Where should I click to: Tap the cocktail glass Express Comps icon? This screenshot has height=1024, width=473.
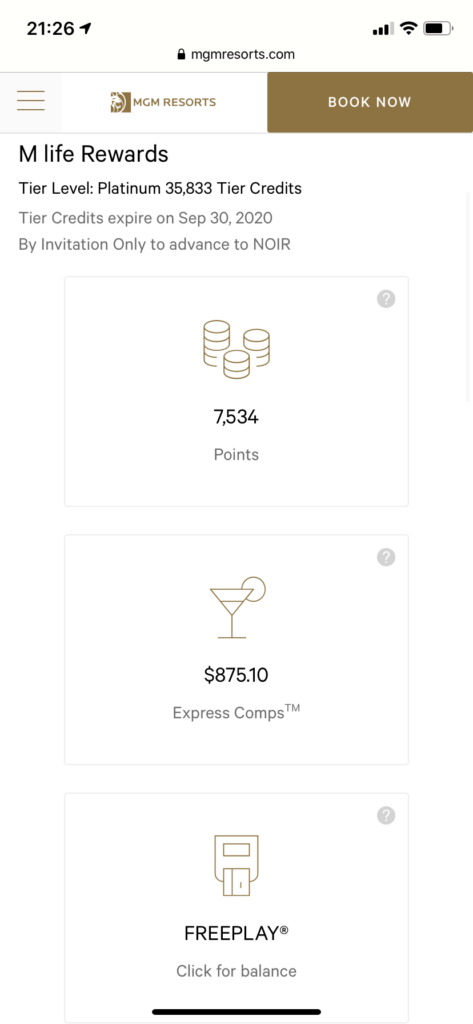coord(237,607)
